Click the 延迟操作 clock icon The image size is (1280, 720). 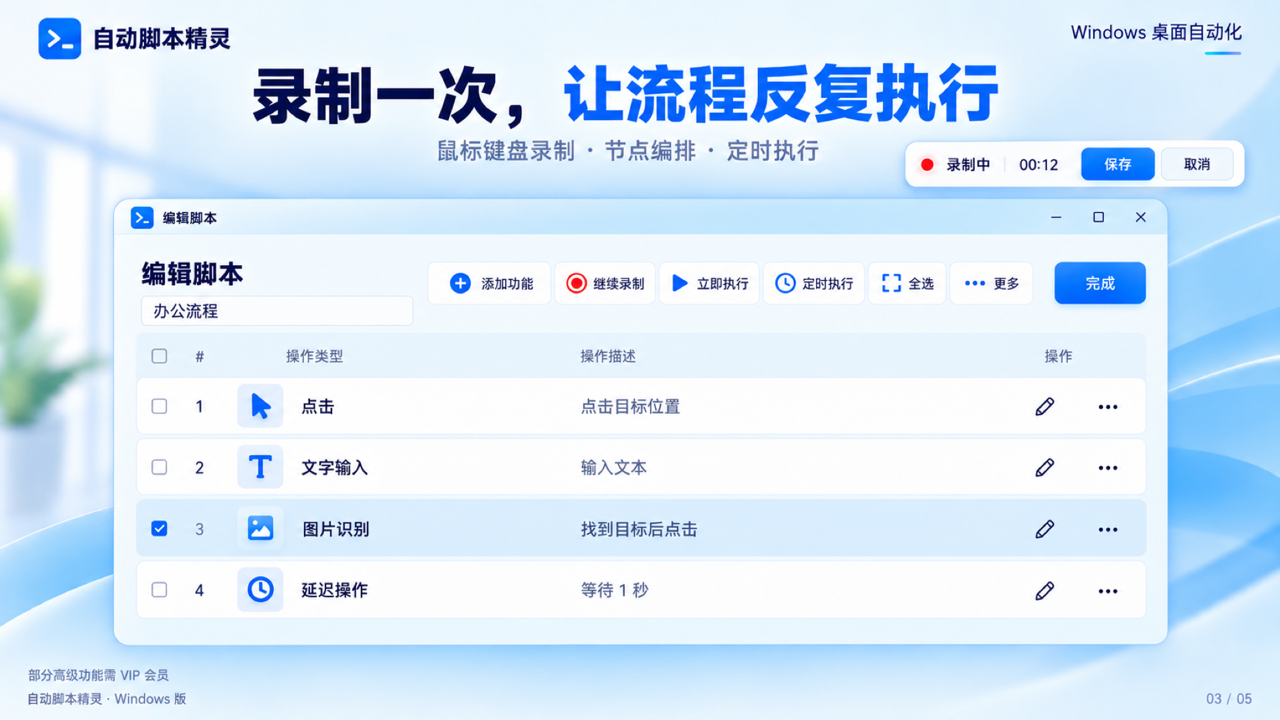tap(260, 590)
